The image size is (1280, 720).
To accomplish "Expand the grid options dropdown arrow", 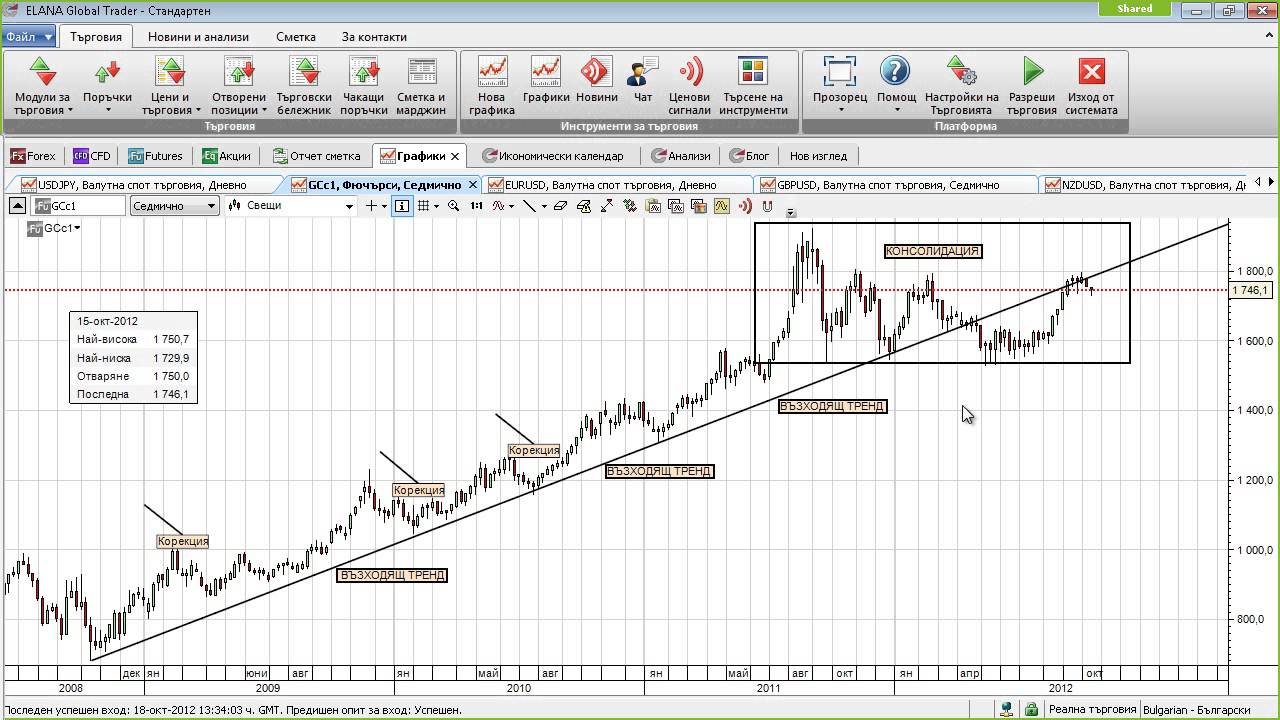I will tap(437, 207).
